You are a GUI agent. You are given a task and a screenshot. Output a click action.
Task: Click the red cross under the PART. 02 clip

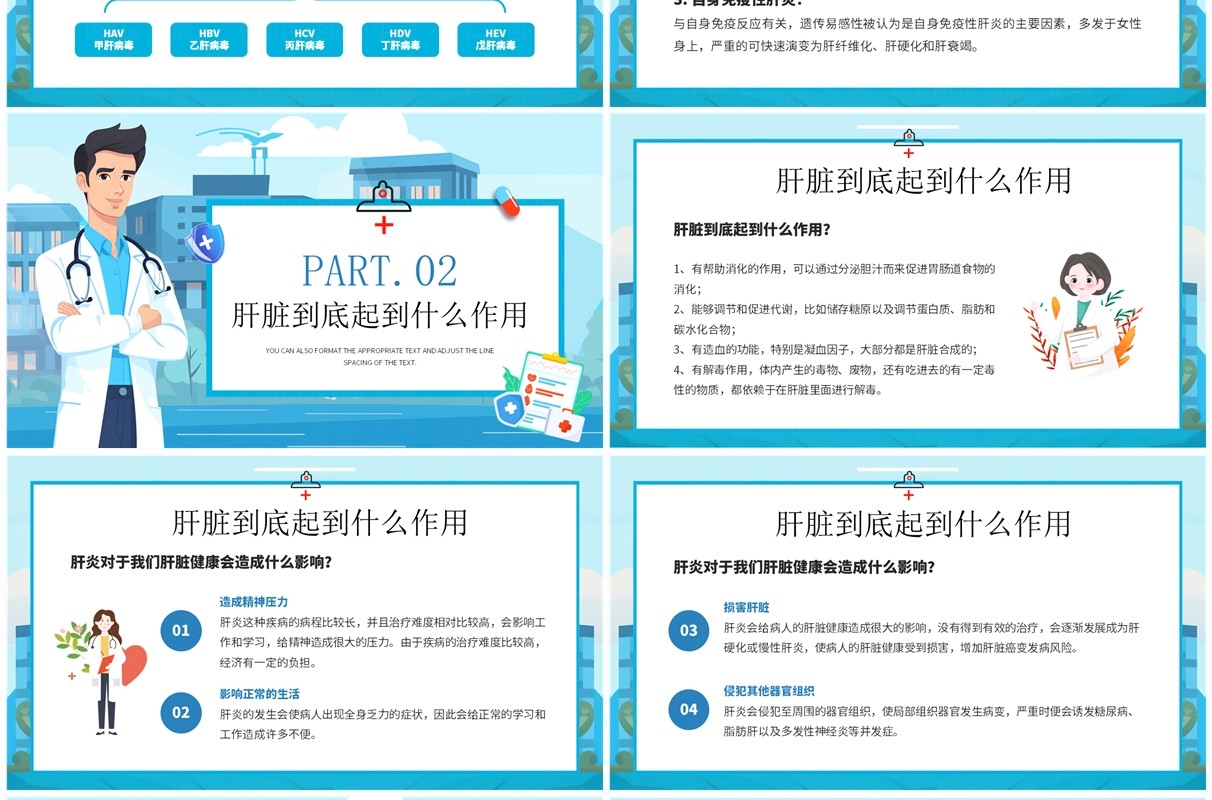[x=384, y=225]
